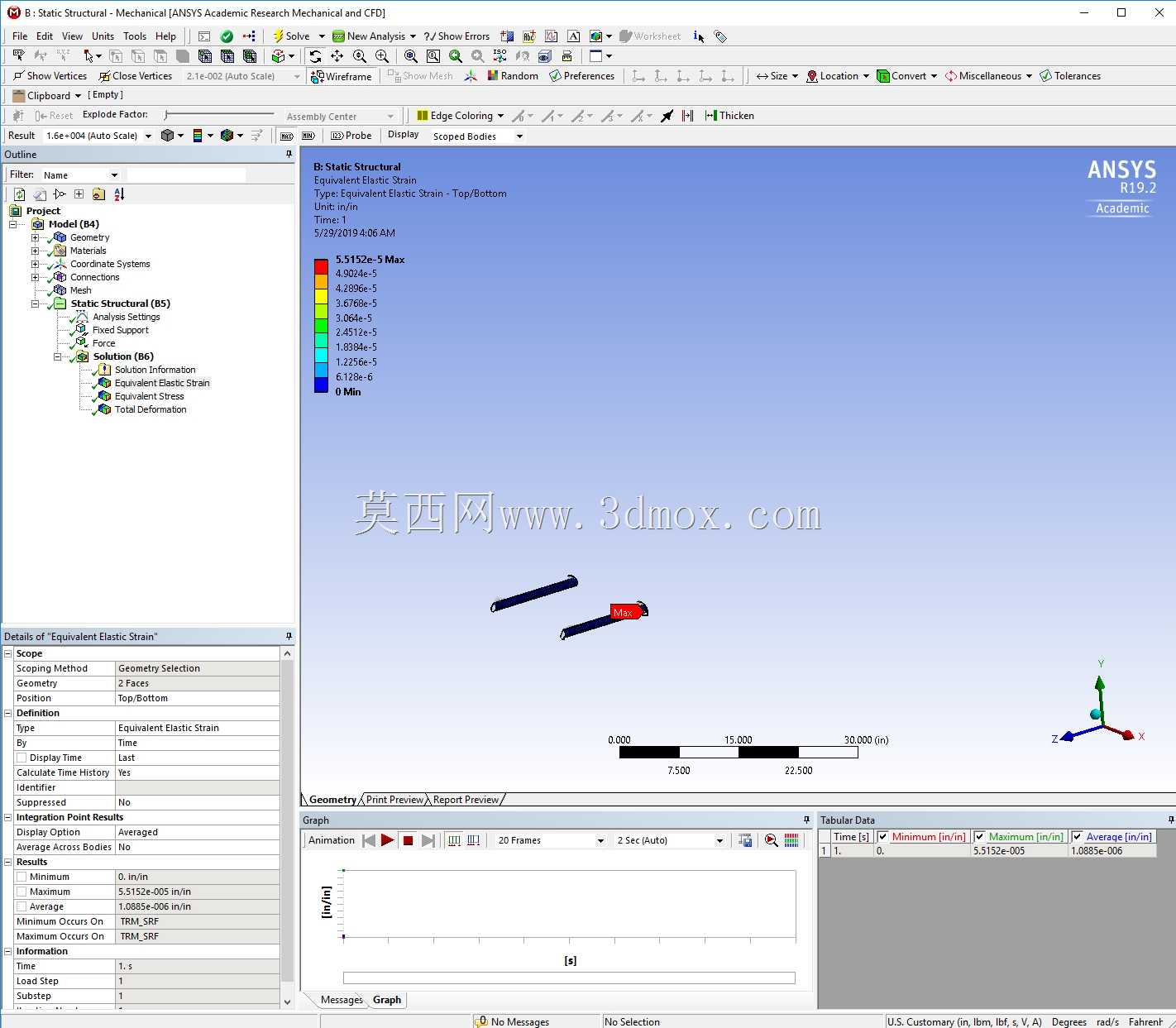This screenshot has height=1028, width=1176.
Task: Activate the Zoom to Fit magnifier
Action: pos(411,56)
